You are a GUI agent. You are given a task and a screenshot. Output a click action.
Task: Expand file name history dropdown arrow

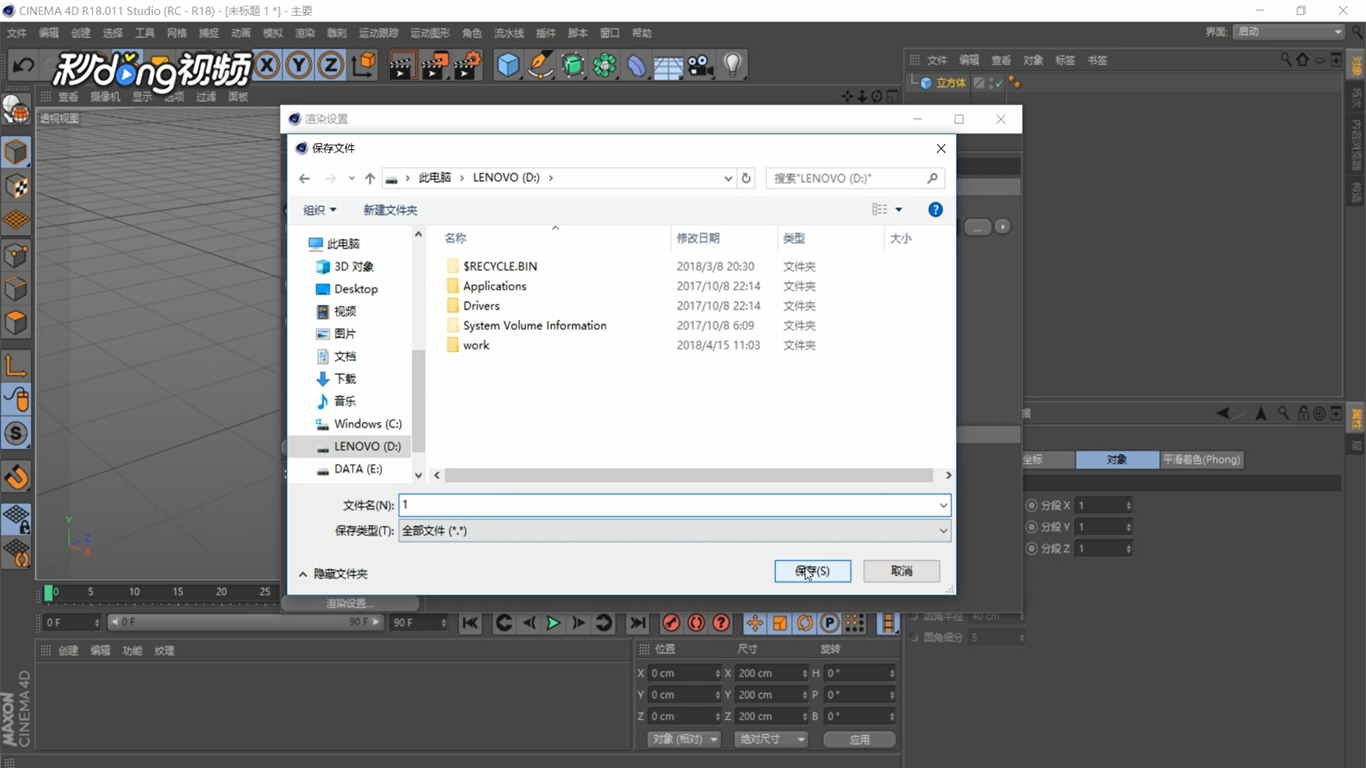point(942,506)
